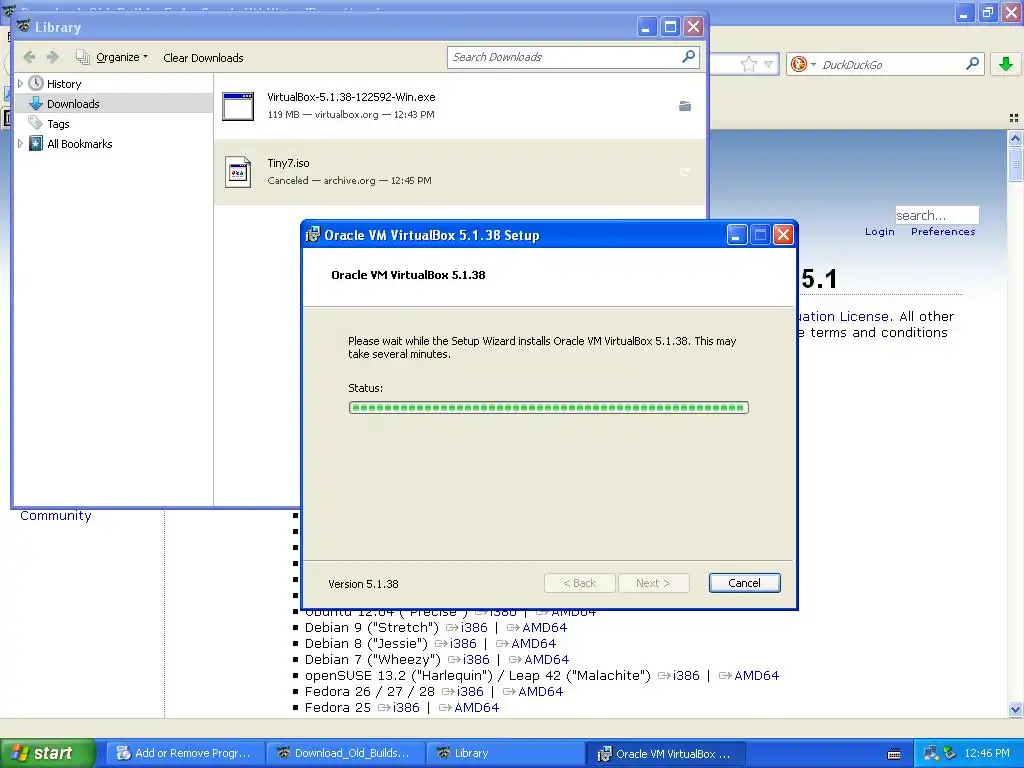This screenshot has height=768, width=1024.
Task: Open the Login link on the webpage
Action: 880,231
